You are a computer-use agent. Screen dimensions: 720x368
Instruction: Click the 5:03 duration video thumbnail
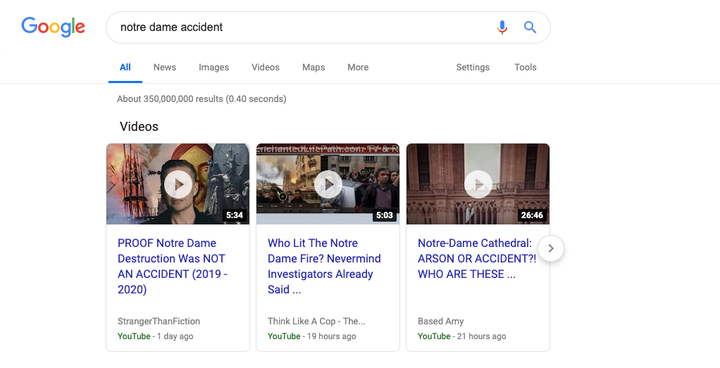328,184
